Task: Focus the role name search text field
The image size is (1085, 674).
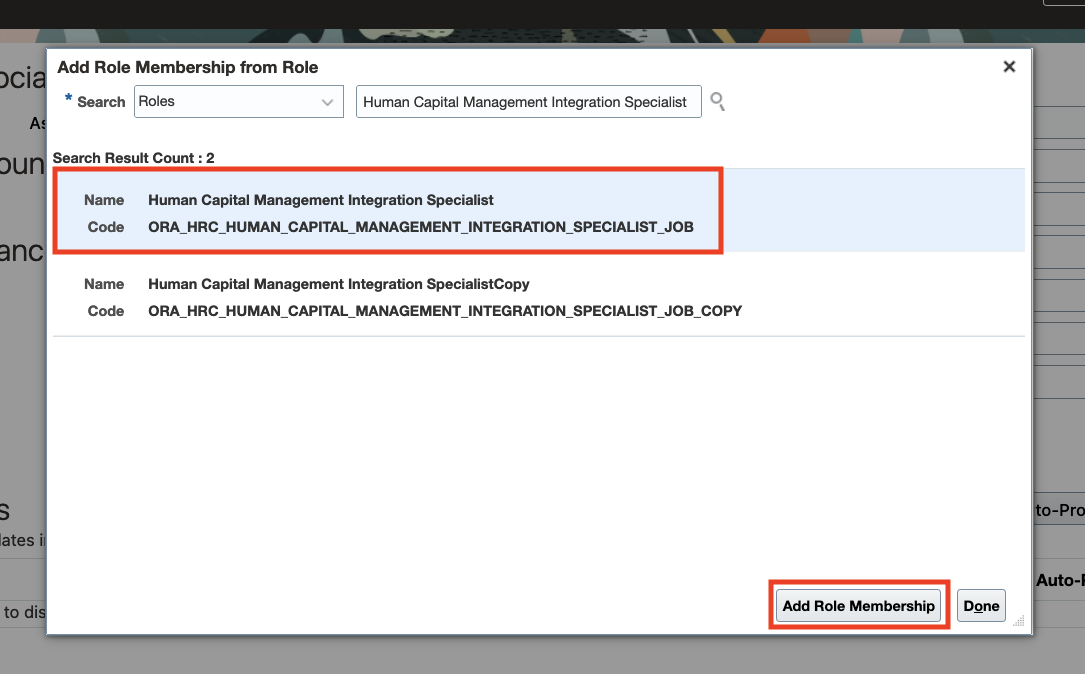Action: coord(529,102)
